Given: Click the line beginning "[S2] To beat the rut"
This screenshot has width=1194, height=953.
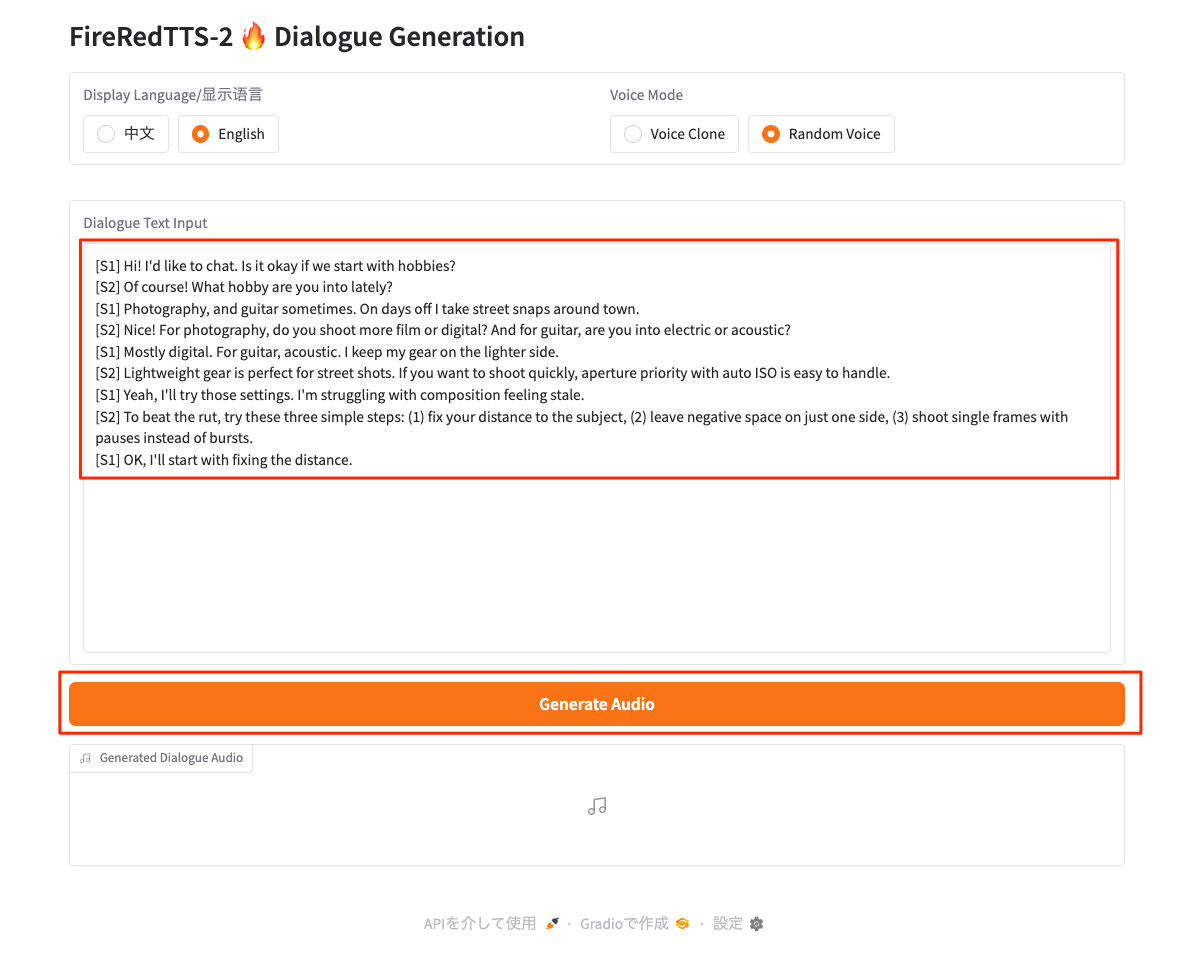Looking at the screenshot, I should [582, 427].
